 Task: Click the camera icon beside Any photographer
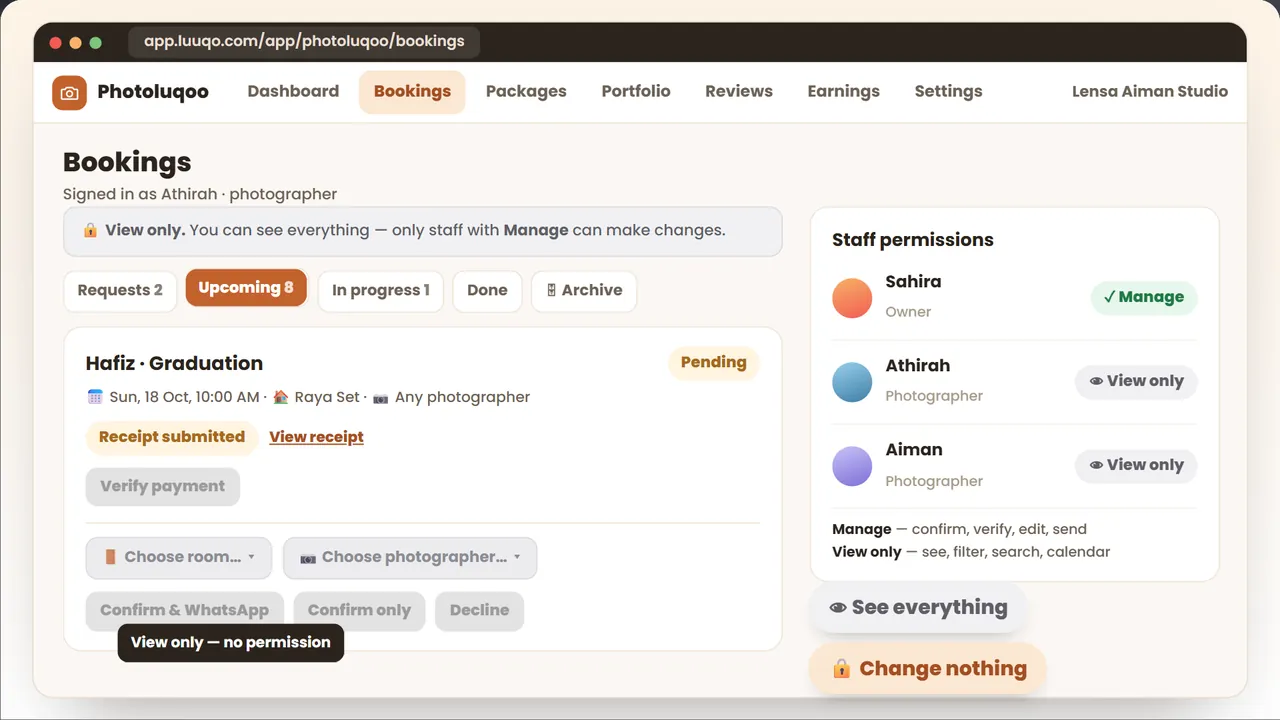[380, 397]
